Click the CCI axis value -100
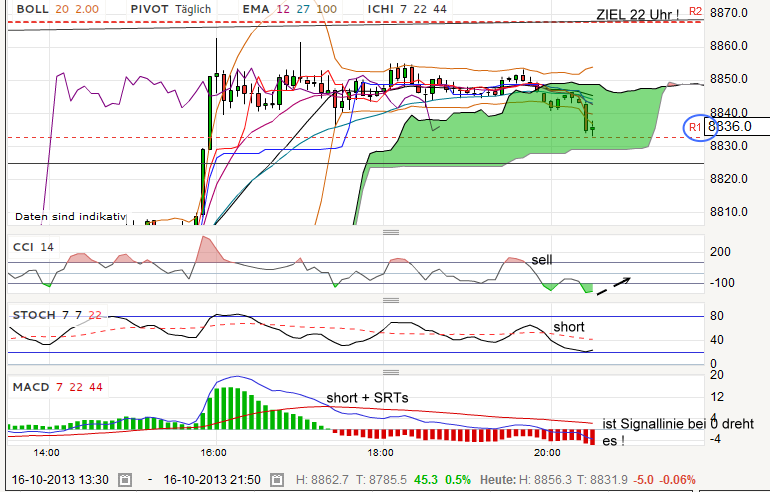Image resolution: width=770 pixels, height=492 pixels. point(722,283)
